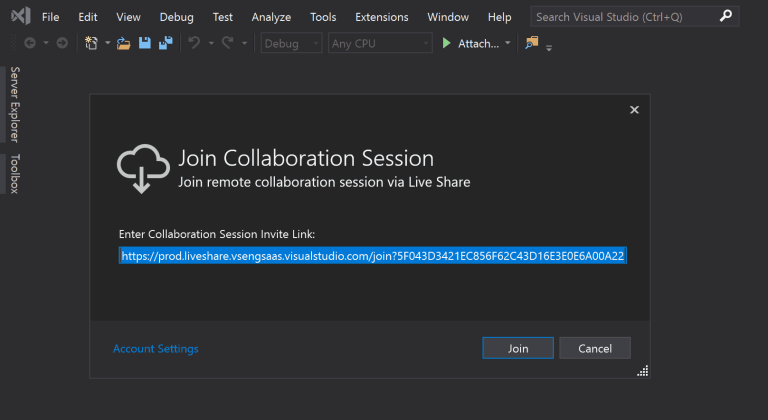
Task: Click the invite link input field
Action: pyautogui.click(x=373, y=255)
